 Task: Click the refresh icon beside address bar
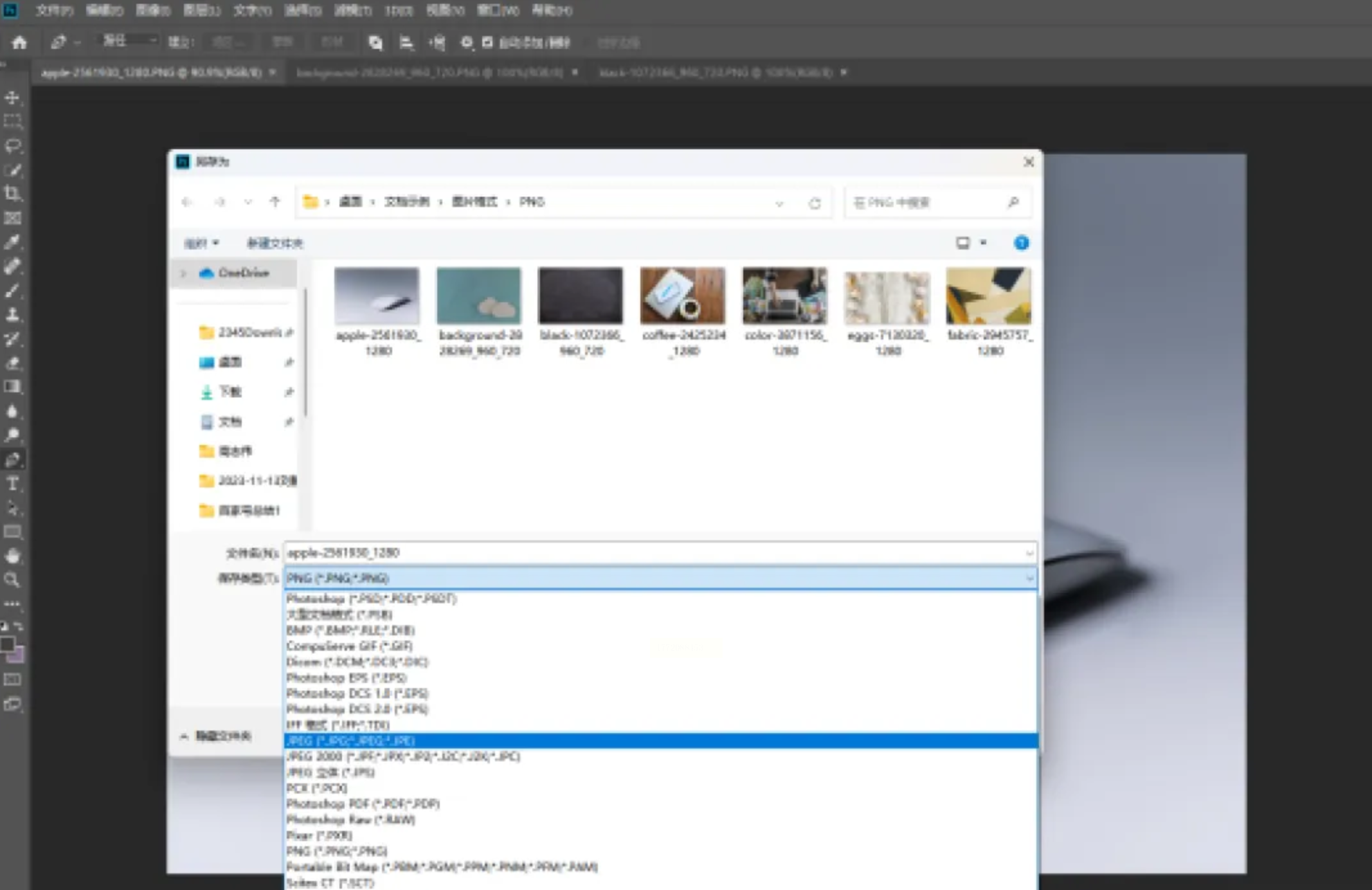tap(815, 203)
